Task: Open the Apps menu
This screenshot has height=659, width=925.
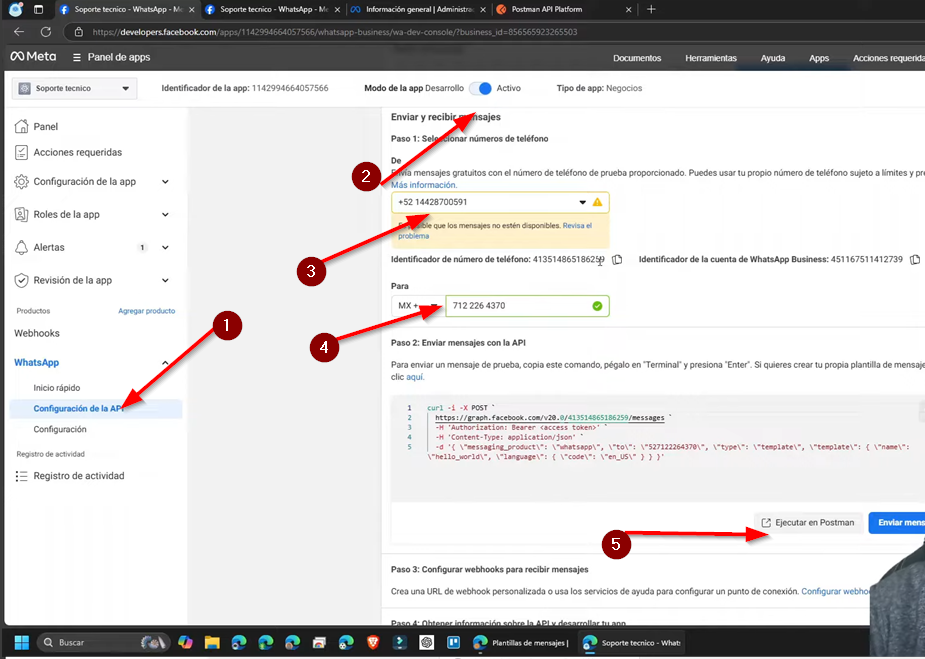Action: point(819,58)
